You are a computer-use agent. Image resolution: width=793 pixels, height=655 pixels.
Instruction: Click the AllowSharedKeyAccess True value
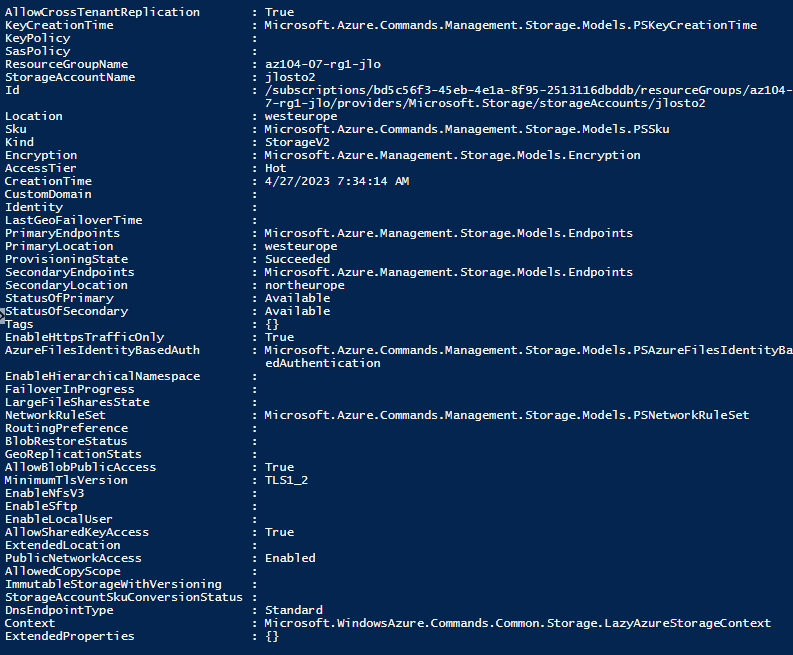point(279,532)
